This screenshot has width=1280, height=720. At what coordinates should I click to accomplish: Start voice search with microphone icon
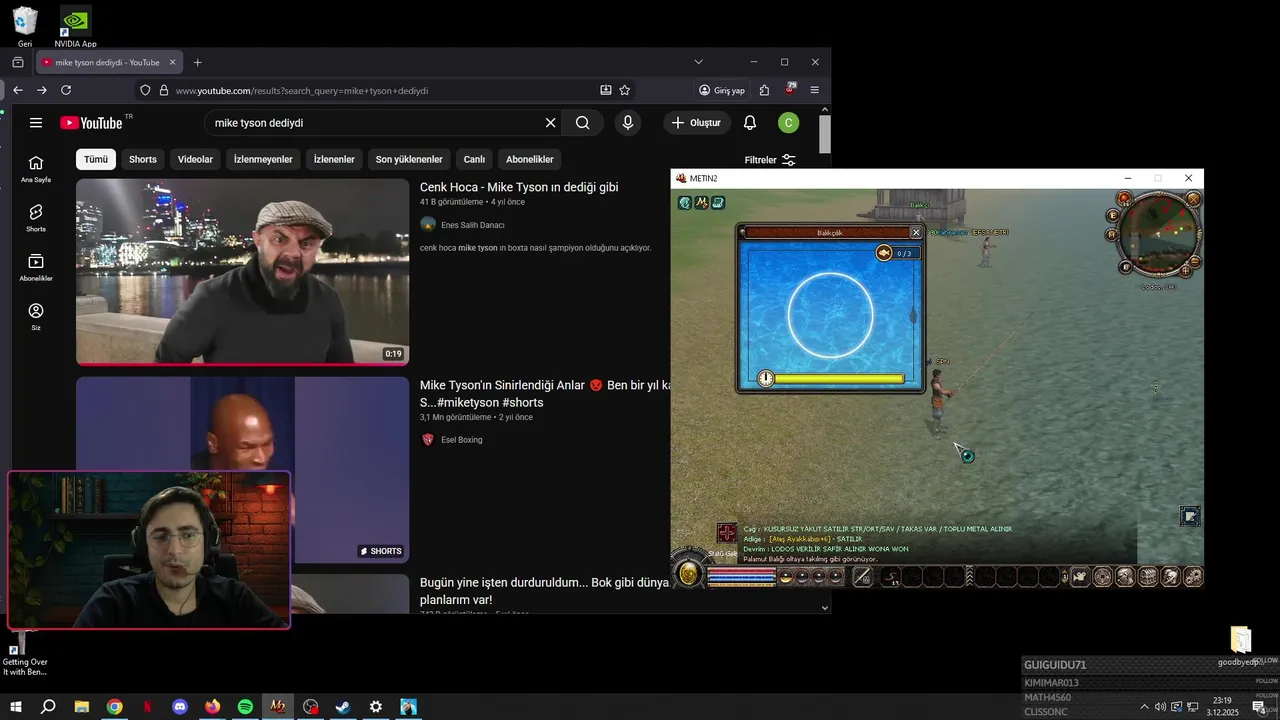(628, 123)
